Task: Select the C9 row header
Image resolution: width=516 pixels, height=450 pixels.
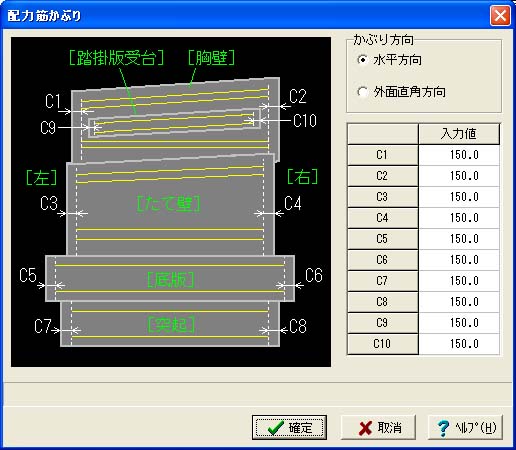Action: (383, 323)
